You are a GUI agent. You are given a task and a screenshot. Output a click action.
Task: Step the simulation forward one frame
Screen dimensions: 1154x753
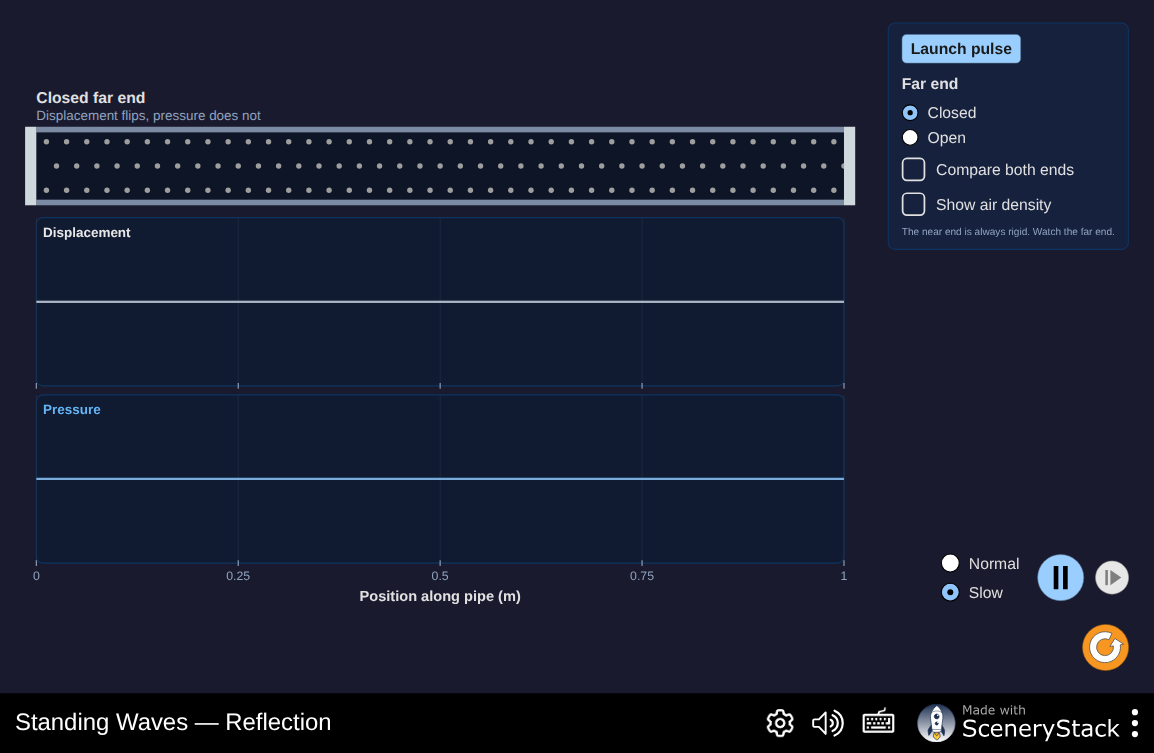click(x=1111, y=578)
